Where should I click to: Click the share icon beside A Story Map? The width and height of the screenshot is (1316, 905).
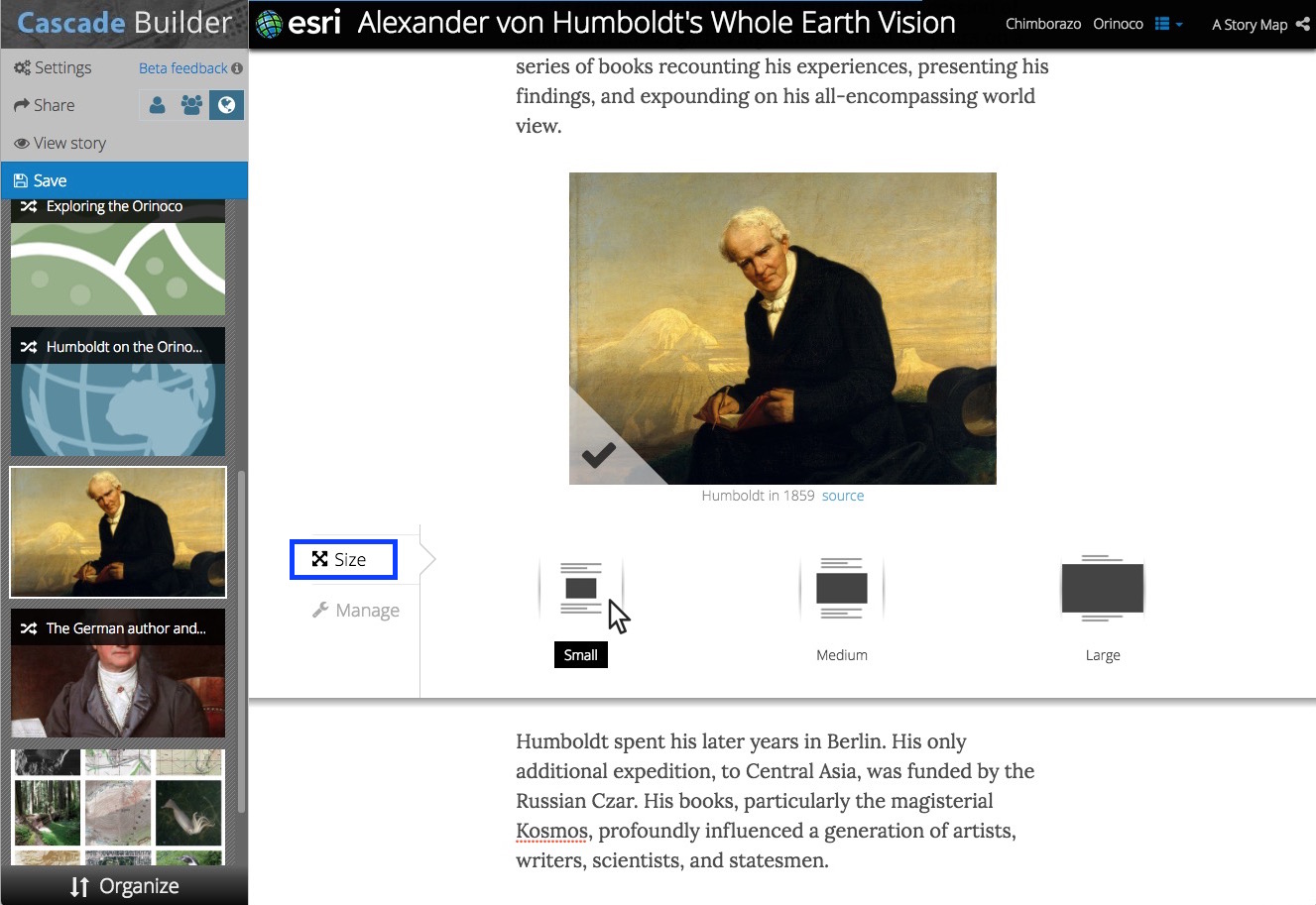pyautogui.click(x=1303, y=24)
